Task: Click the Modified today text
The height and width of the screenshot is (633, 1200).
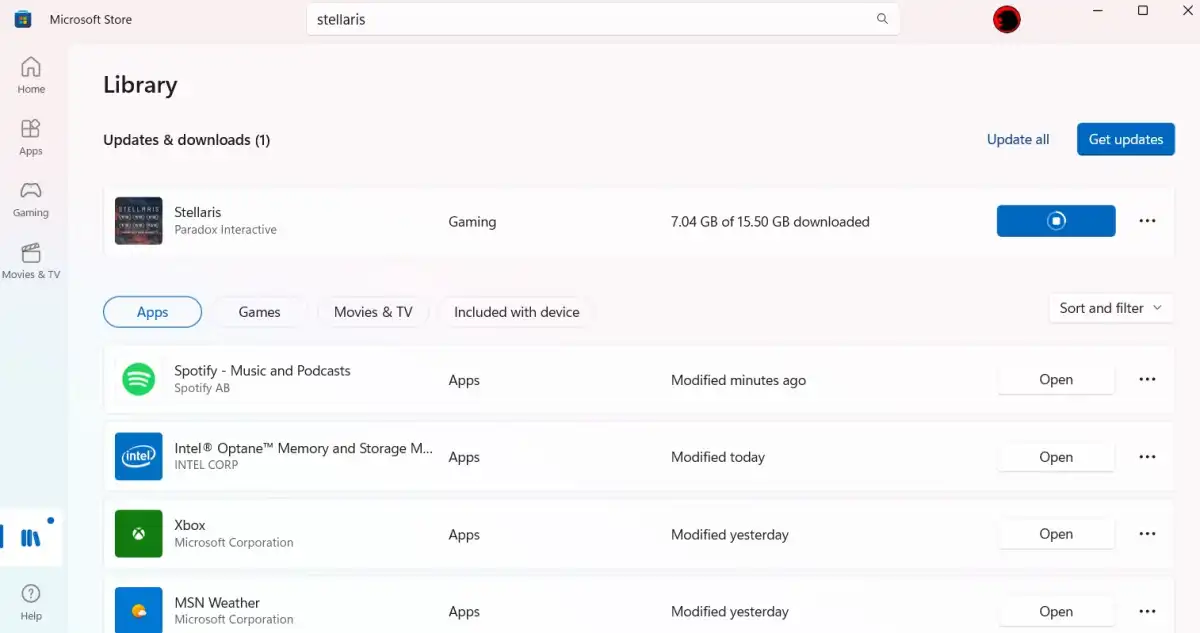Action: point(718,457)
